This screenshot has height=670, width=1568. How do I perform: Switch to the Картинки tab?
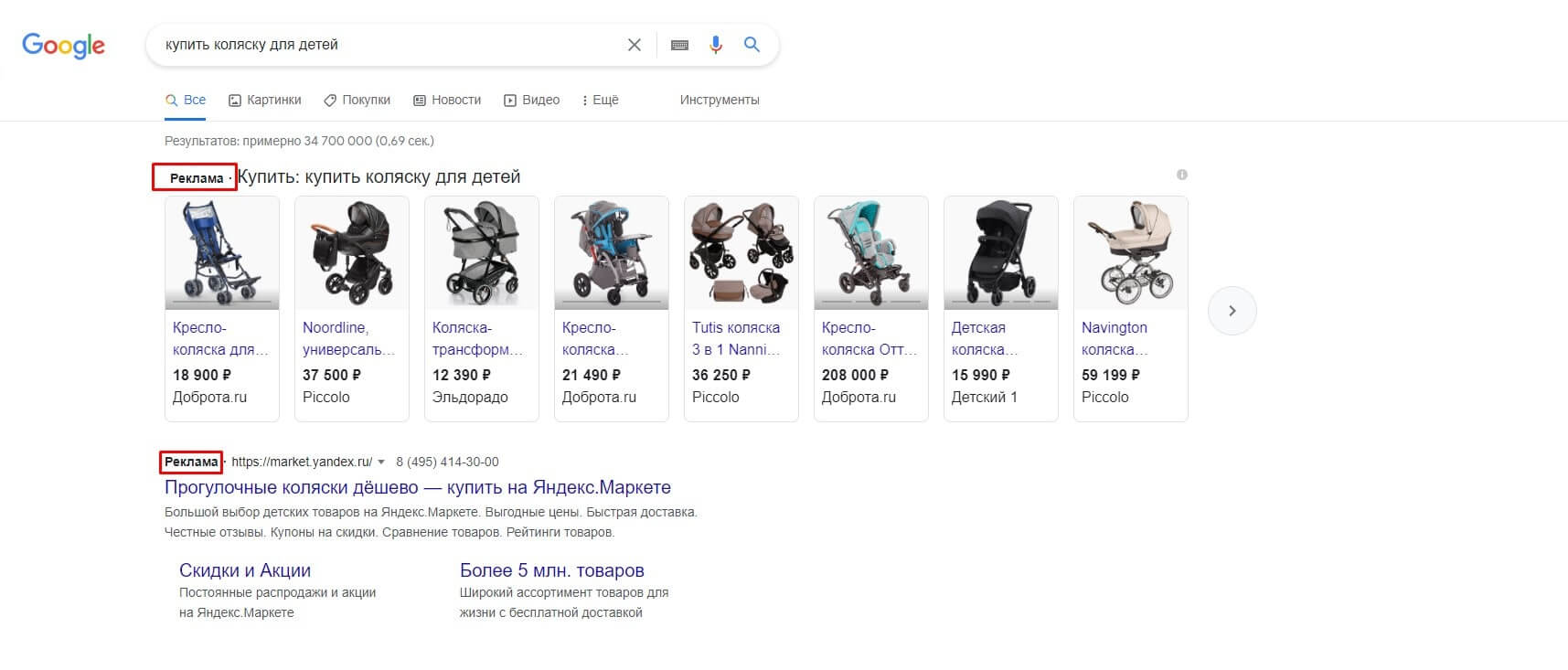tap(265, 100)
